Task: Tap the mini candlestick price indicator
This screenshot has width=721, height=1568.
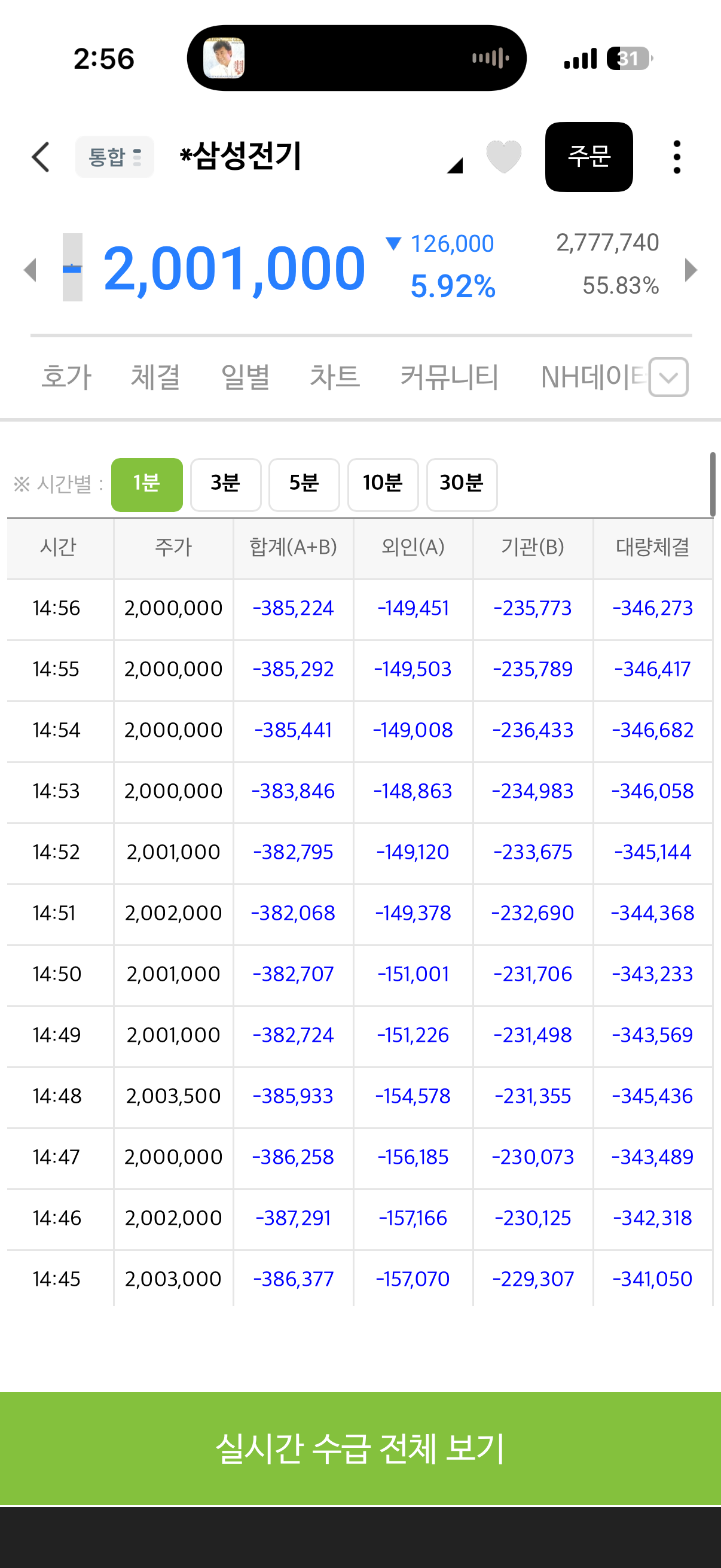Action: coord(72,267)
